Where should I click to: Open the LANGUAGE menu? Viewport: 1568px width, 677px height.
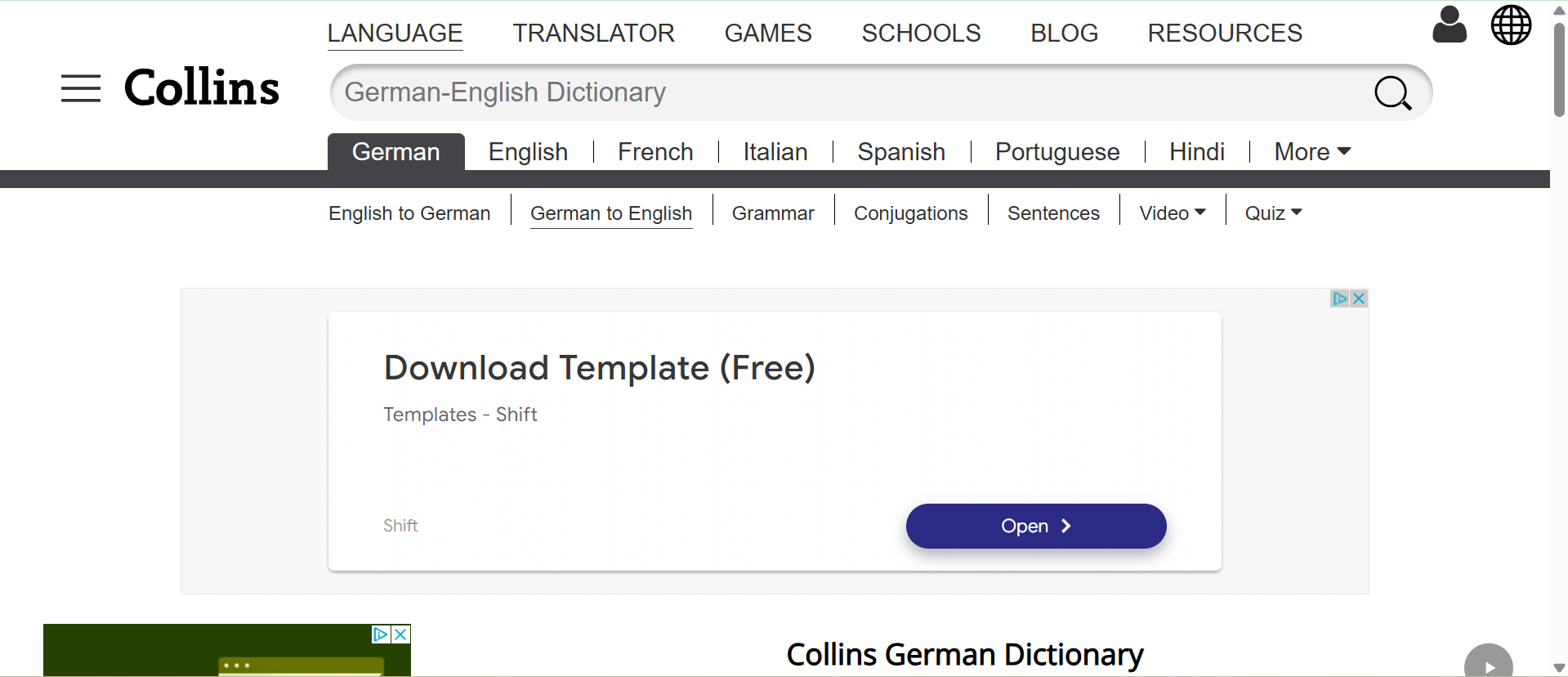click(395, 34)
